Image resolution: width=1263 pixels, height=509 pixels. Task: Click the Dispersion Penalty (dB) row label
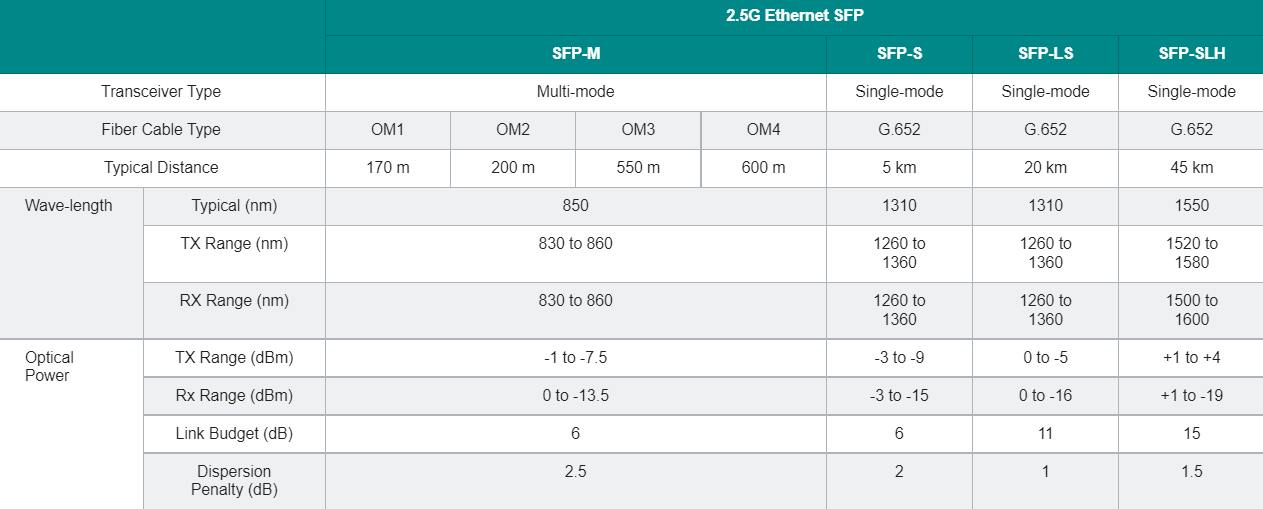(234, 480)
